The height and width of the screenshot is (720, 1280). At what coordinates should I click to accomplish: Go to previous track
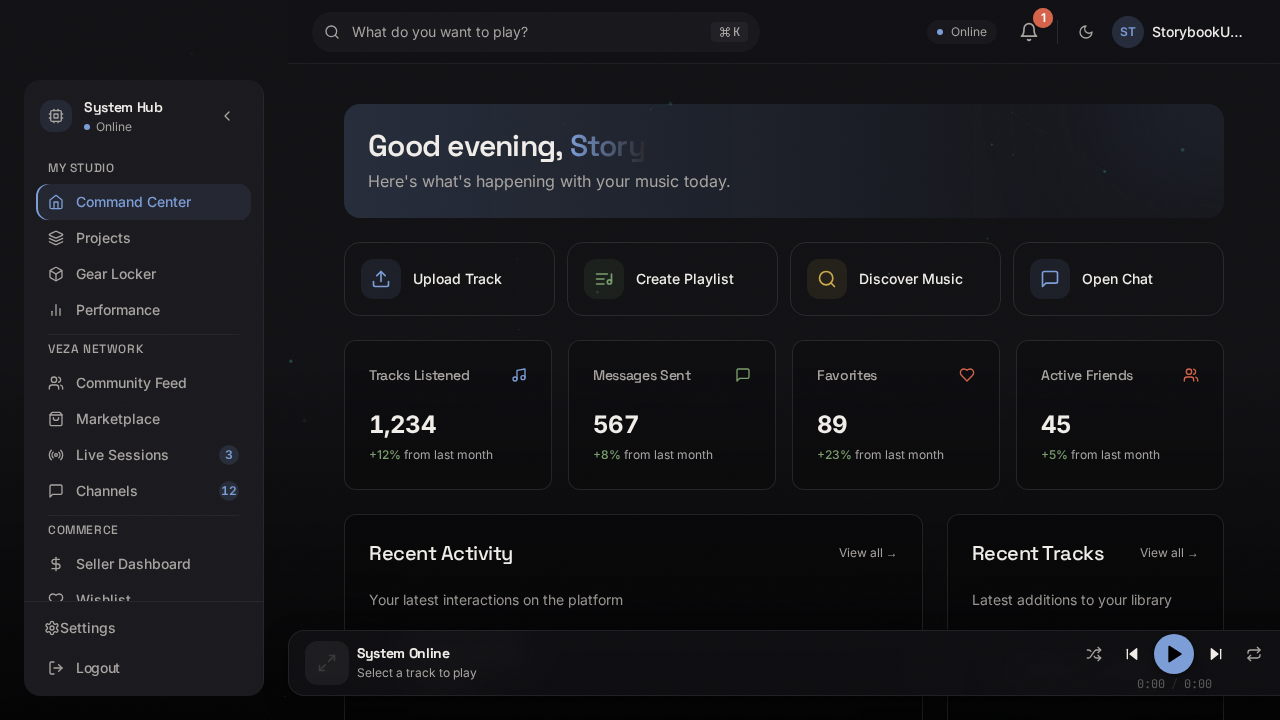pyautogui.click(x=1132, y=654)
